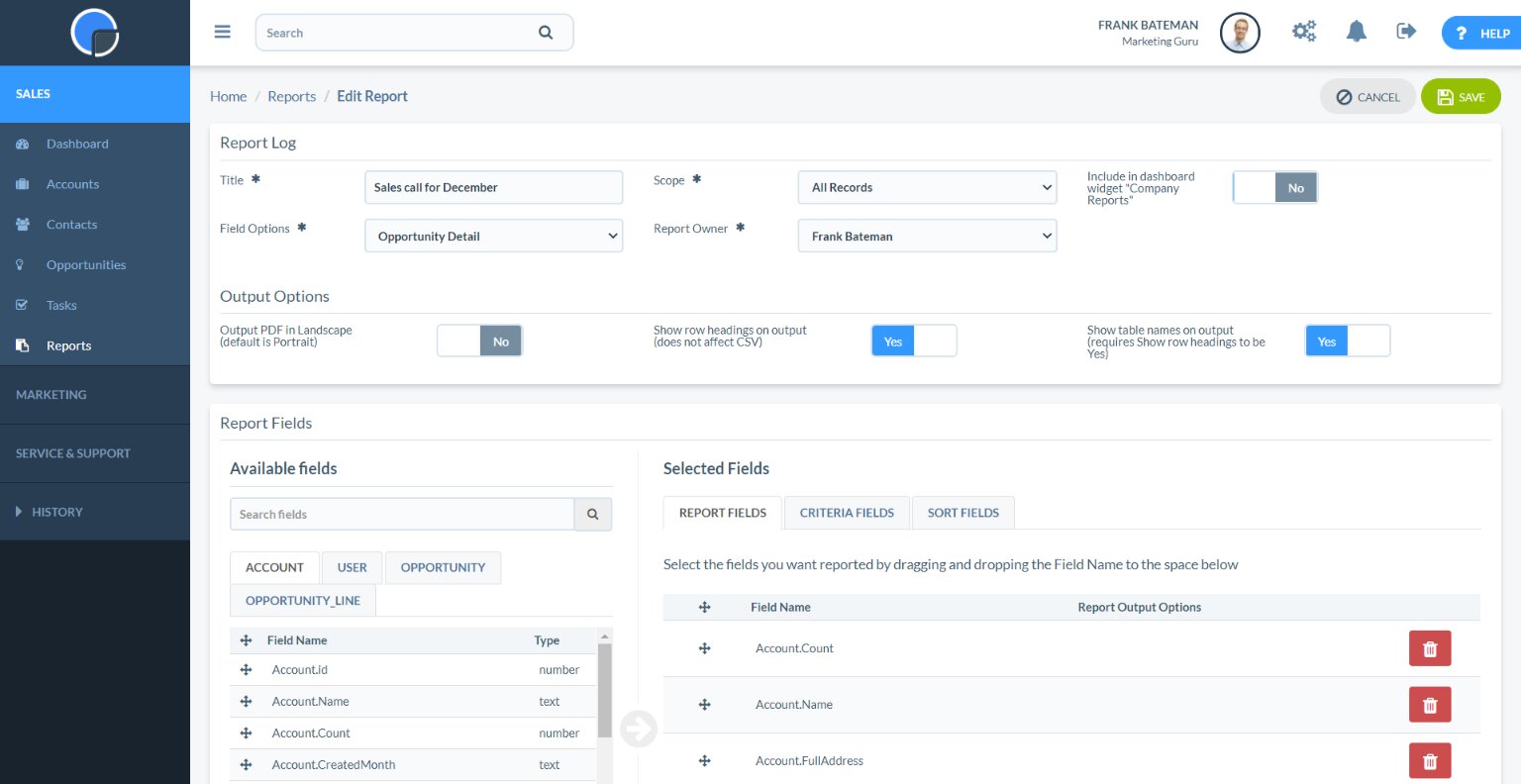Click the hamburger menu icon
The image size is (1521, 784).
pyautogui.click(x=223, y=32)
